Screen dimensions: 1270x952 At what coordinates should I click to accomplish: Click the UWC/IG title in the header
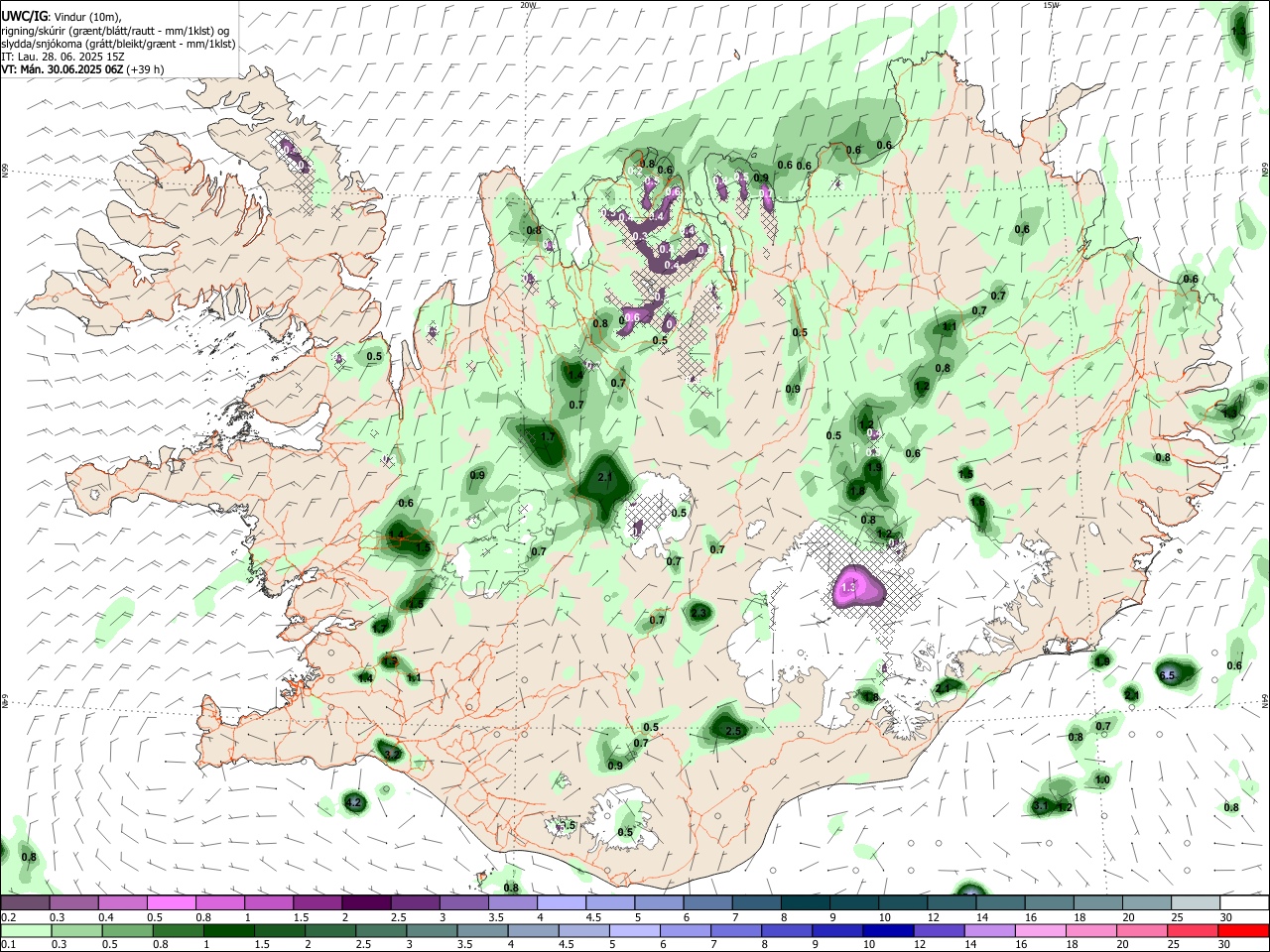tap(24, 17)
